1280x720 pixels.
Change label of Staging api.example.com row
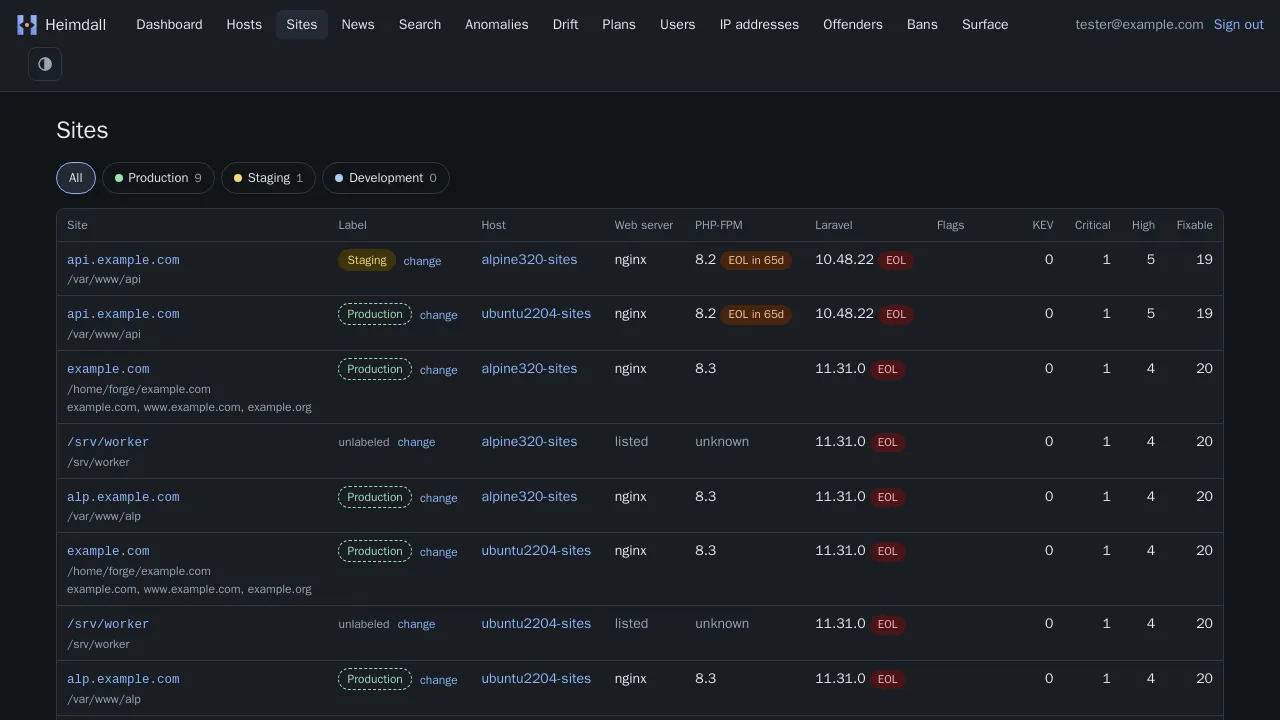pos(422,261)
